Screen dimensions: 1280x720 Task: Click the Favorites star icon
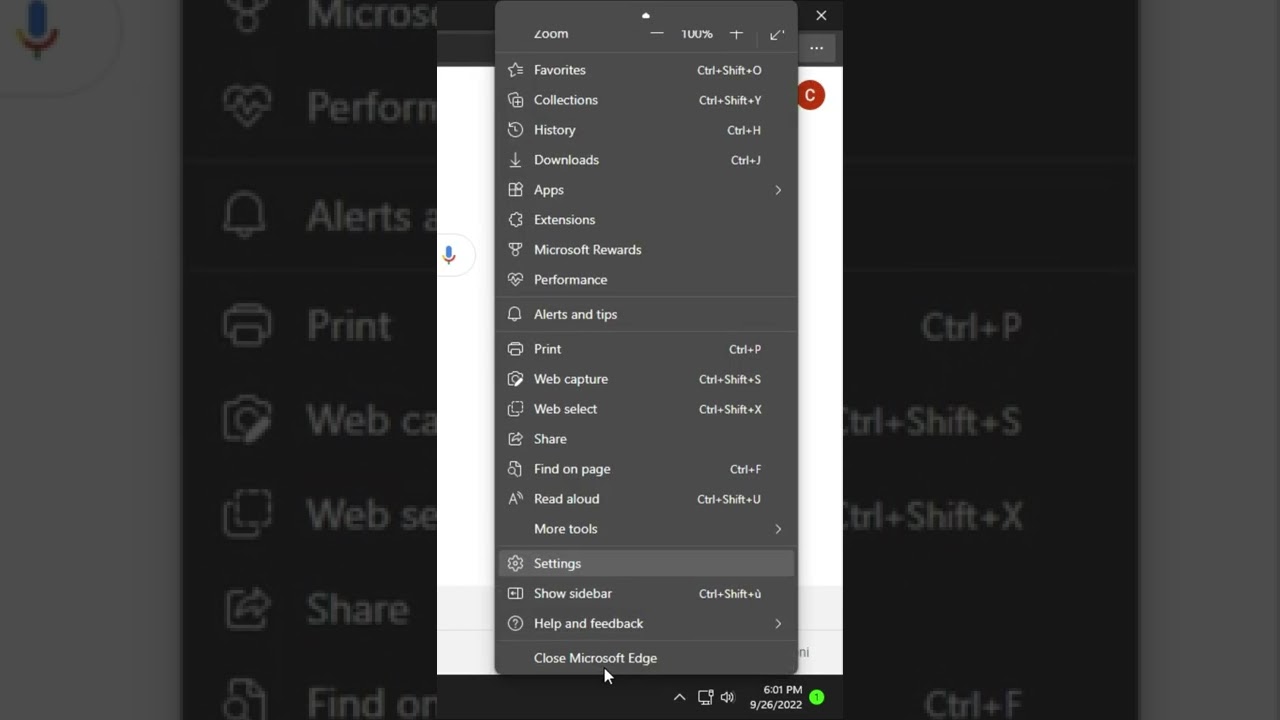(515, 70)
